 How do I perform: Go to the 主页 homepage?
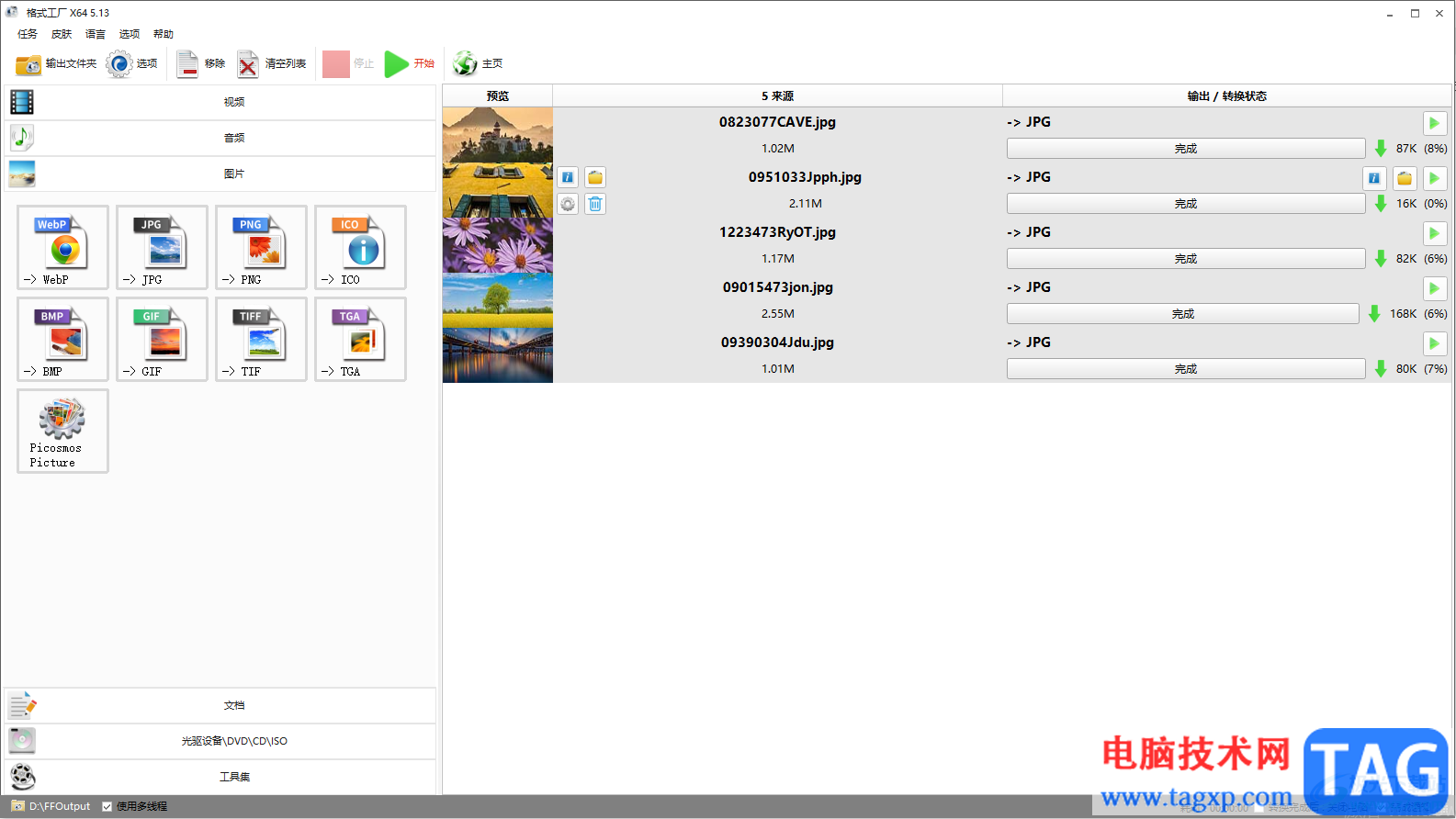478,63
